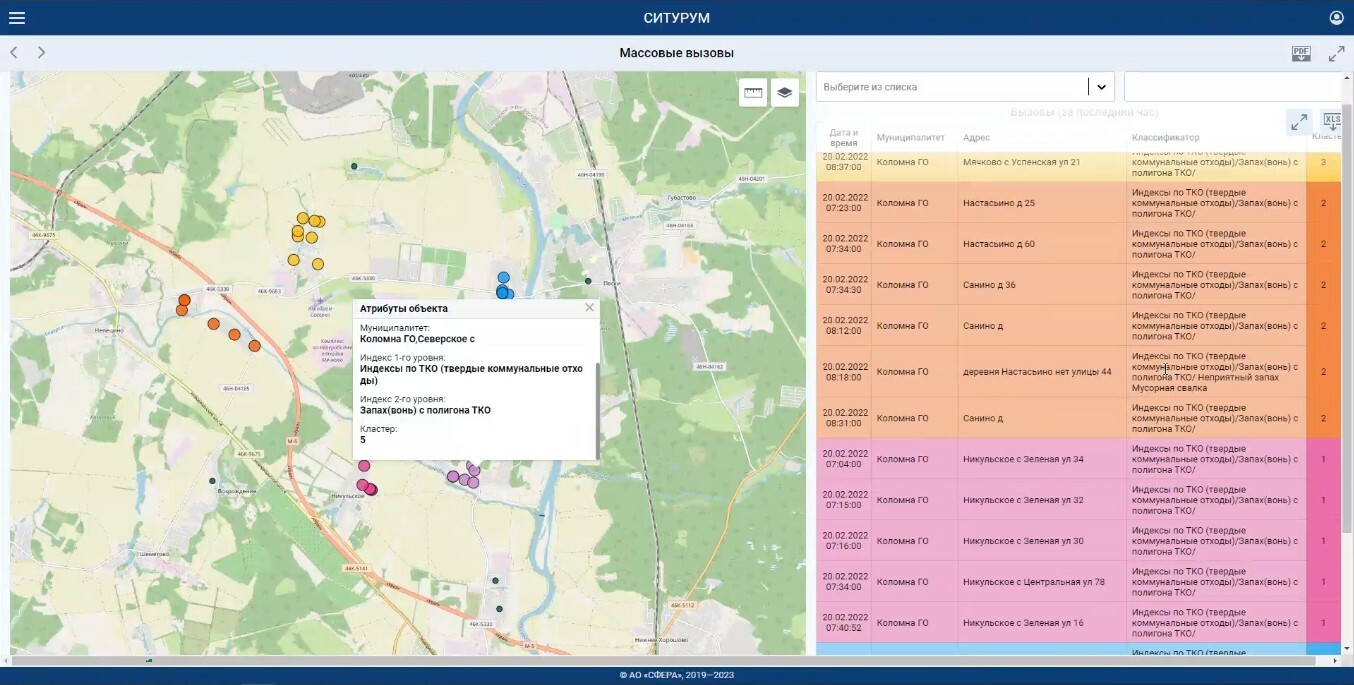Click Коломна ГО,Северское с in popup
Screen dimensions: 1354x685
point(417,339)
